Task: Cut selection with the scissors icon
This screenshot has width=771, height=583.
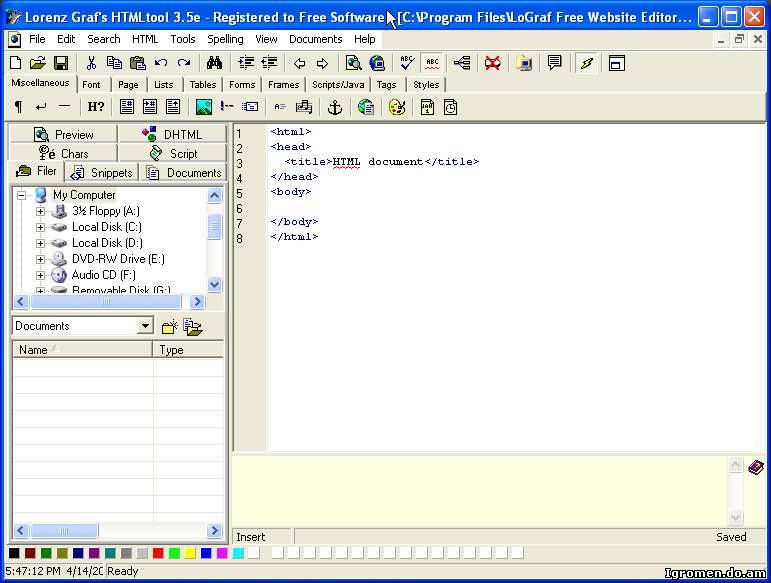Action: pos(91,63)
